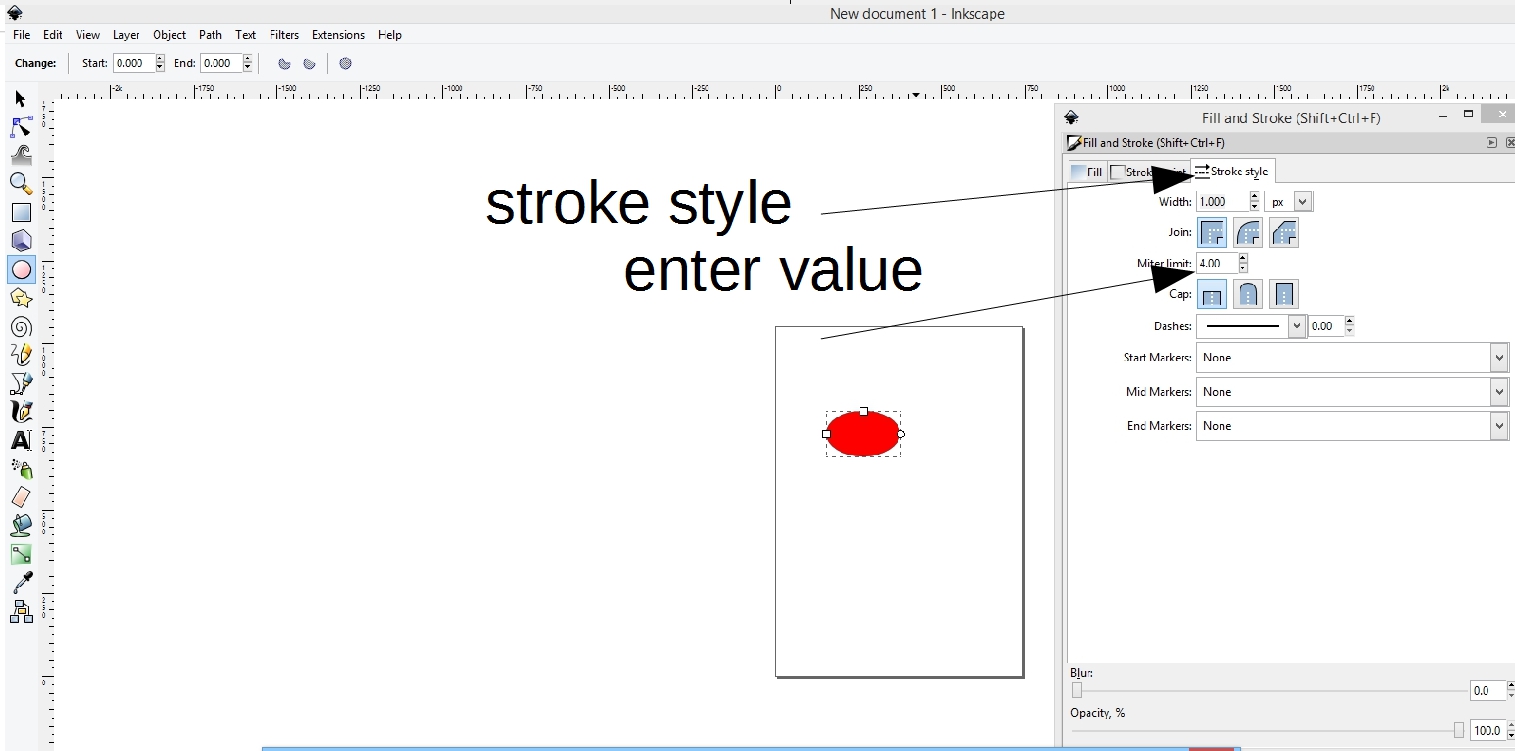Select the Paint Bucket fill tool
Screen dimensions: 1515x751
(x=20, y=525)
